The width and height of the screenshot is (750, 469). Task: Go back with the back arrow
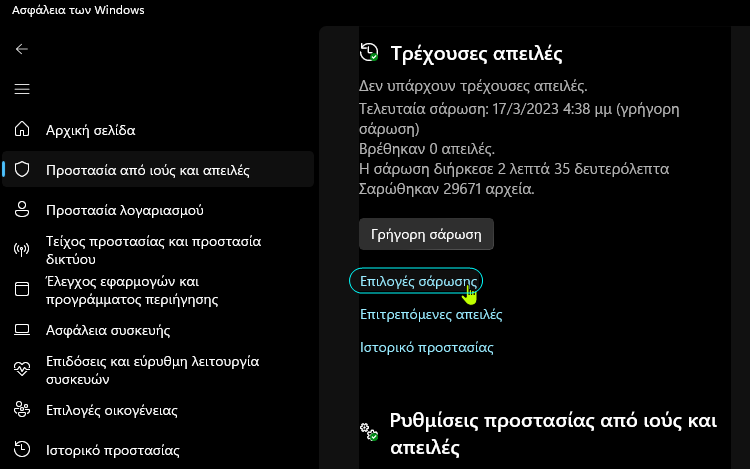(22, 49)
